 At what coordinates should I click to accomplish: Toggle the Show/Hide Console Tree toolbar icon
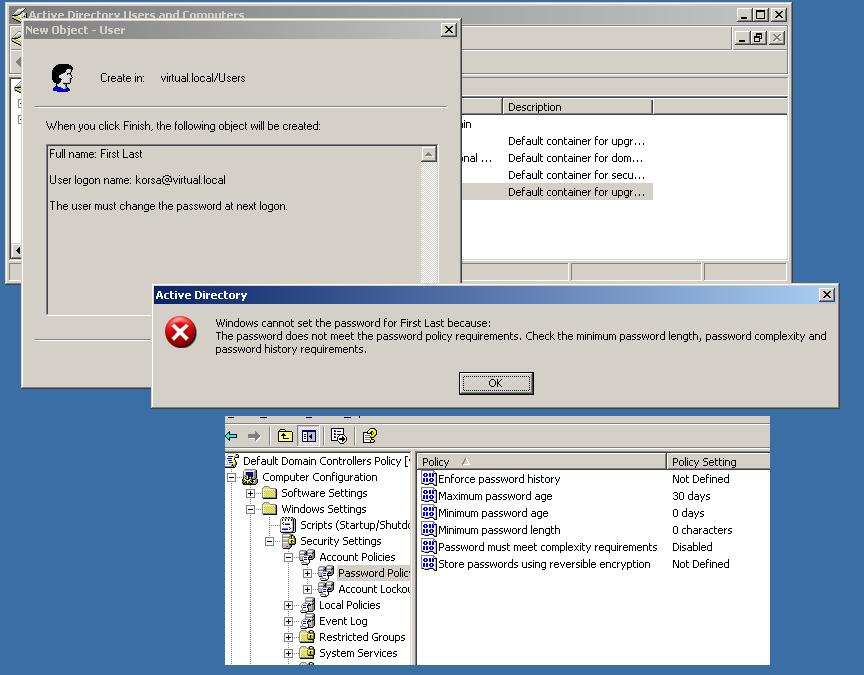[x=309, y=436]
